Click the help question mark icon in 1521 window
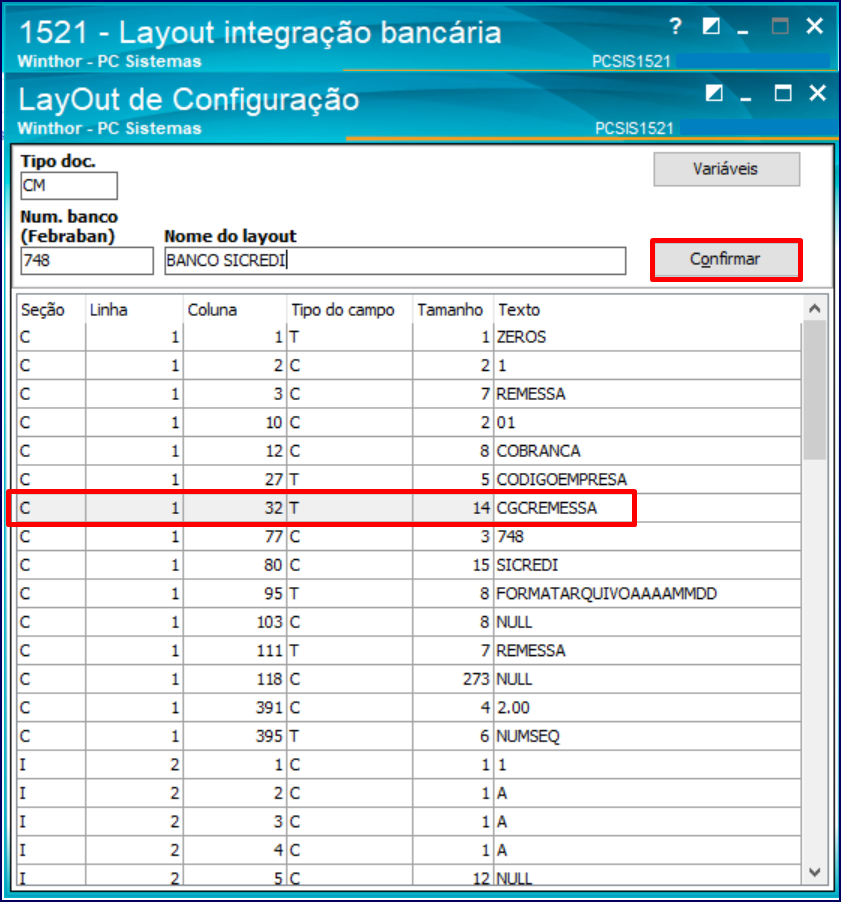This screenshot has width=841, height=902. 675,26
